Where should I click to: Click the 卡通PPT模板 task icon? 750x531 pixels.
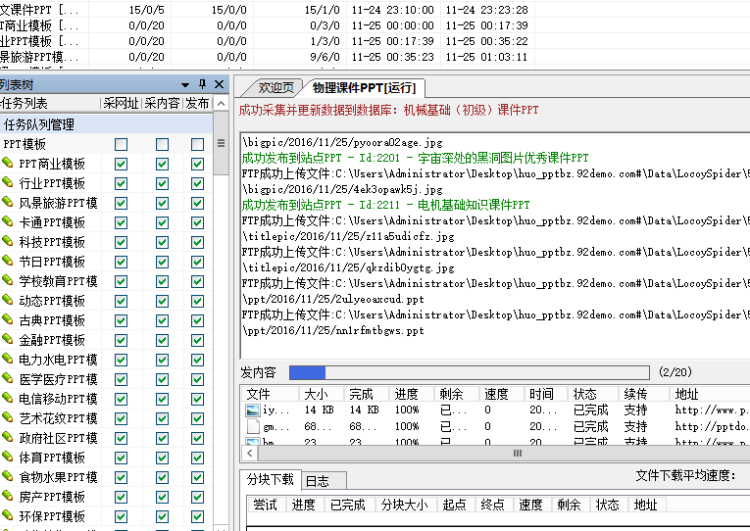[8, 223]
